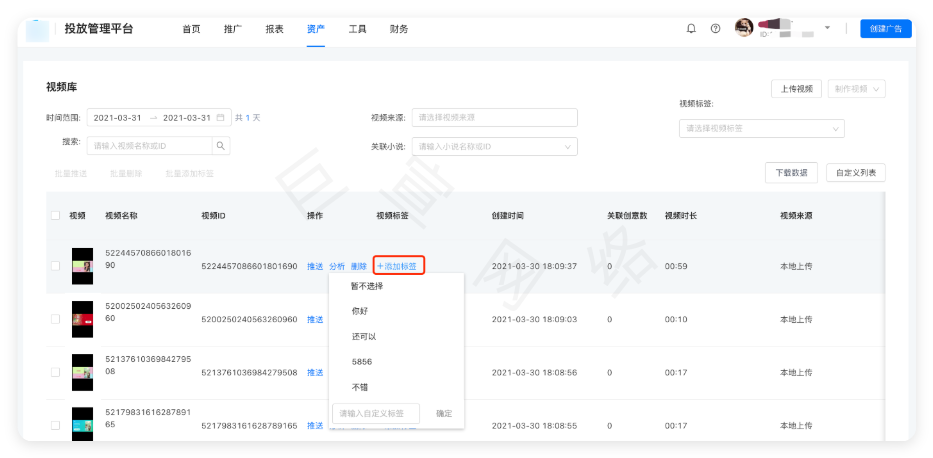Switch to the 资产 tab
The image size is (933, 458).
(x=316, y=29)
